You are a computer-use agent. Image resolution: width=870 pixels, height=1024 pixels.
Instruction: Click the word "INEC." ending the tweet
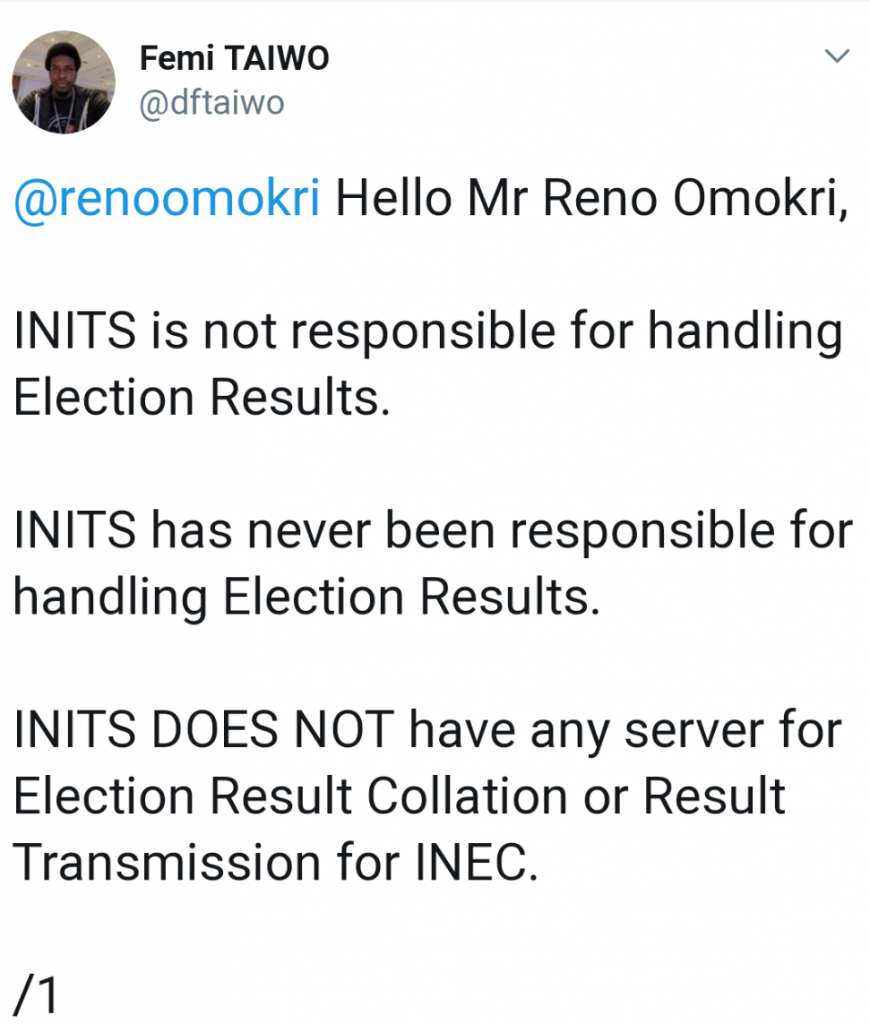click(472, 863)
